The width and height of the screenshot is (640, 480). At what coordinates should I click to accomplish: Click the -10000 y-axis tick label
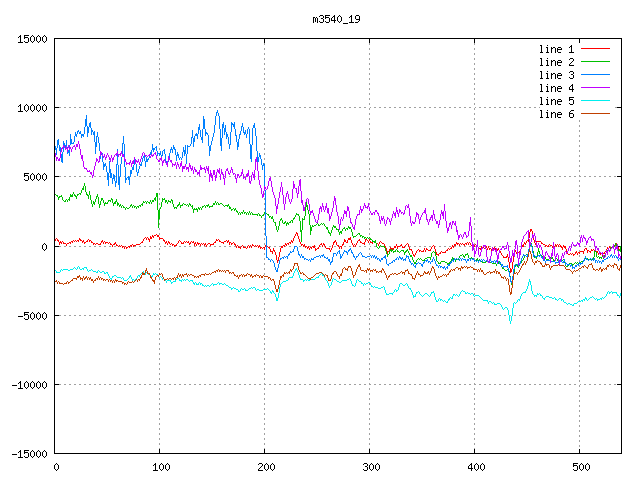click(29, 385)
